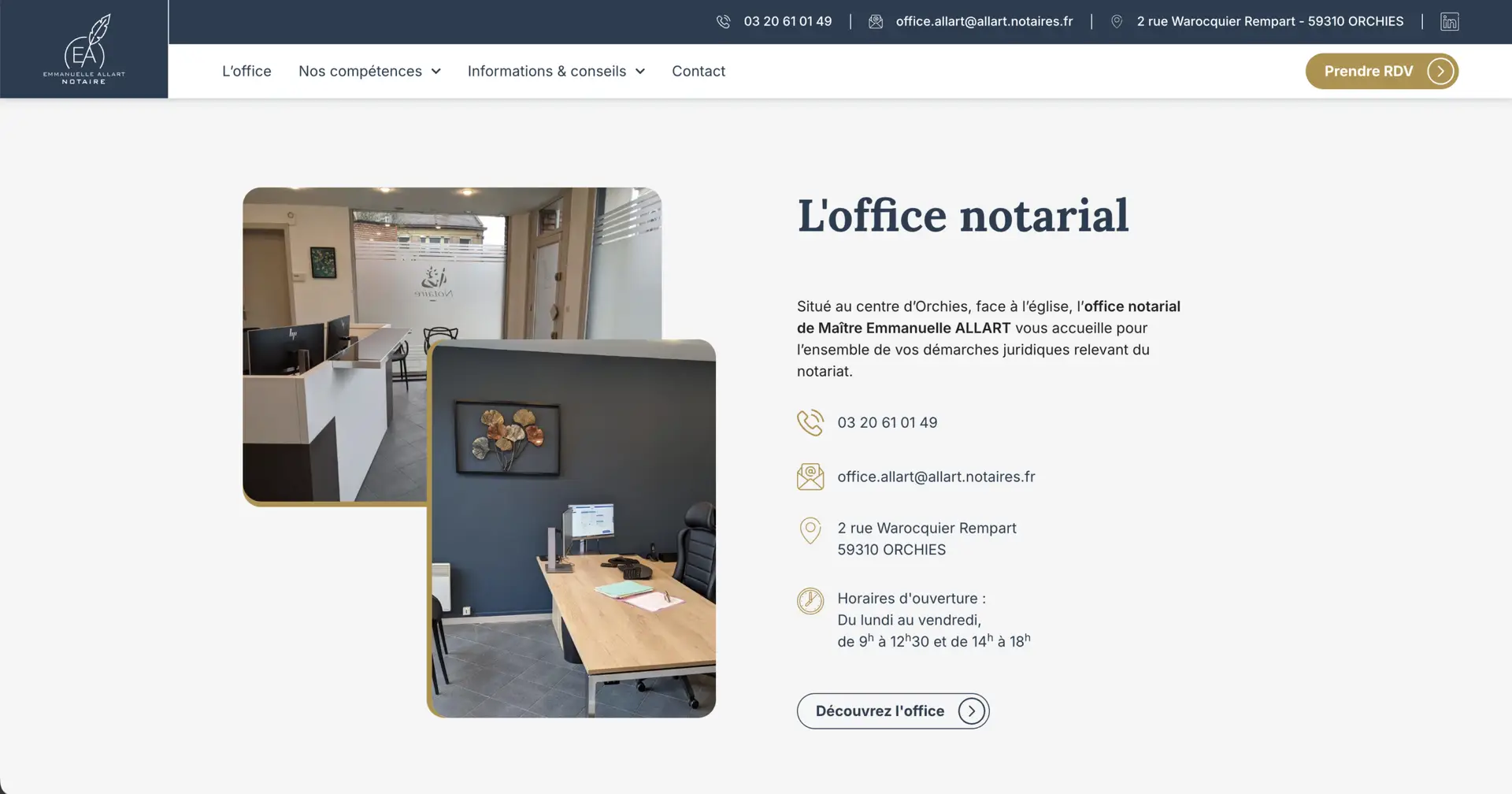Image resolution: width=1512 pixels, height=794 pixels.
Task: Open the Informations & conseils menu label
Action: 547,71
